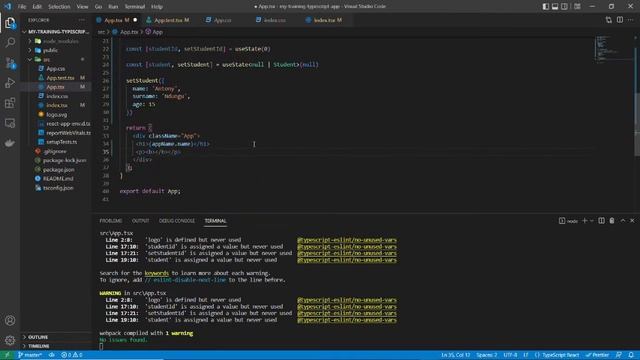Viewport: 640px width, 360px height.
Task: Expand the node_modules folder
Action: [x=56, y=41]
